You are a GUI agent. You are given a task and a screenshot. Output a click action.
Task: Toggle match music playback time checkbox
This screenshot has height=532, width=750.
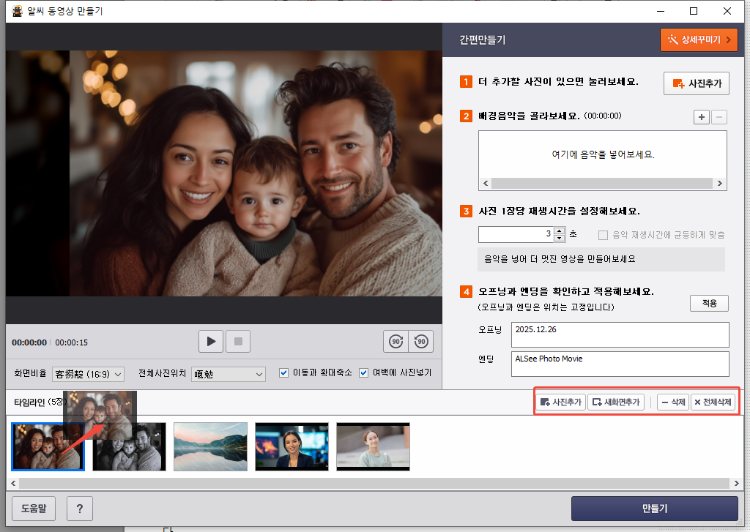603,235
